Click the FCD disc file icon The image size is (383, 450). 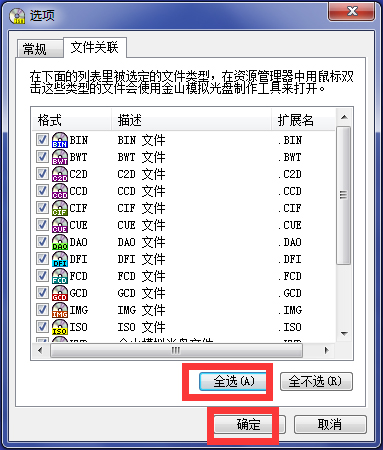coord(60,276)
